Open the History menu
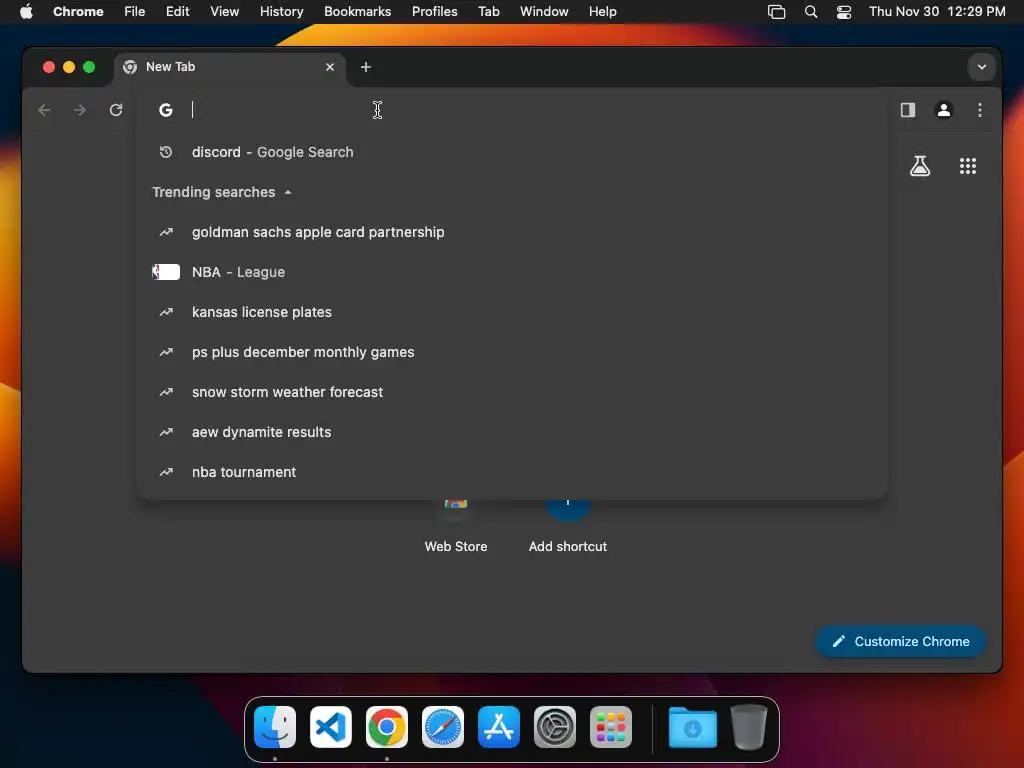Image resolution: width=1024 pixels, height=768 pixels. click(281, 11)
